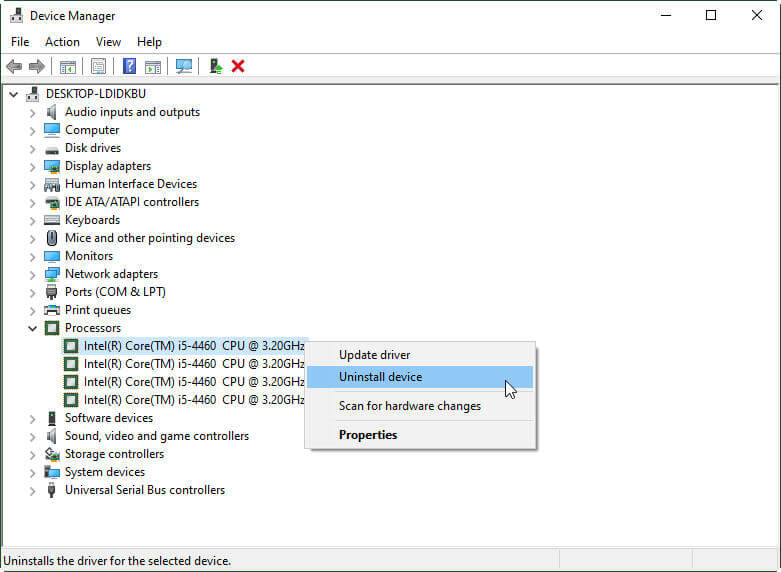Click the red X uninstall toolbar icon
Screen dimensions: 781x572
point(238,66)
